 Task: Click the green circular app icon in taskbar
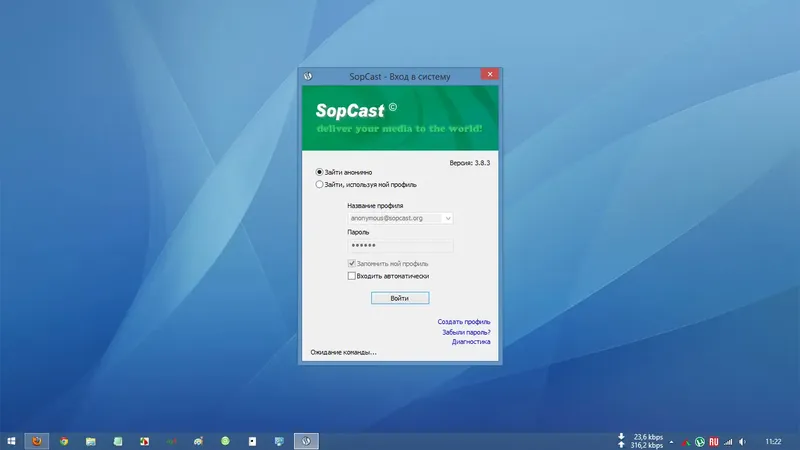[x=226, y=441]
